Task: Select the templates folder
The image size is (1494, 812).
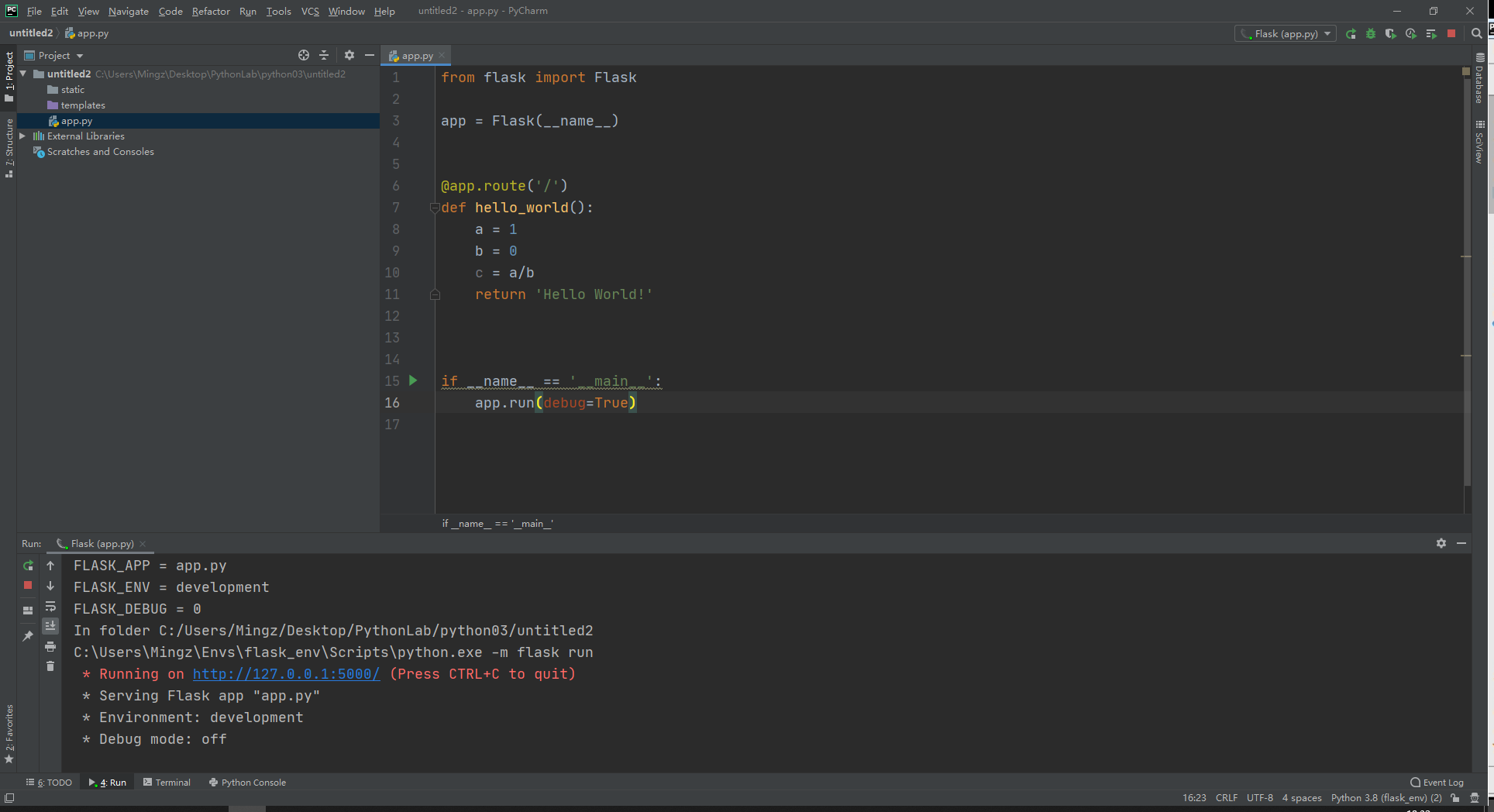Action: point(83,105)
